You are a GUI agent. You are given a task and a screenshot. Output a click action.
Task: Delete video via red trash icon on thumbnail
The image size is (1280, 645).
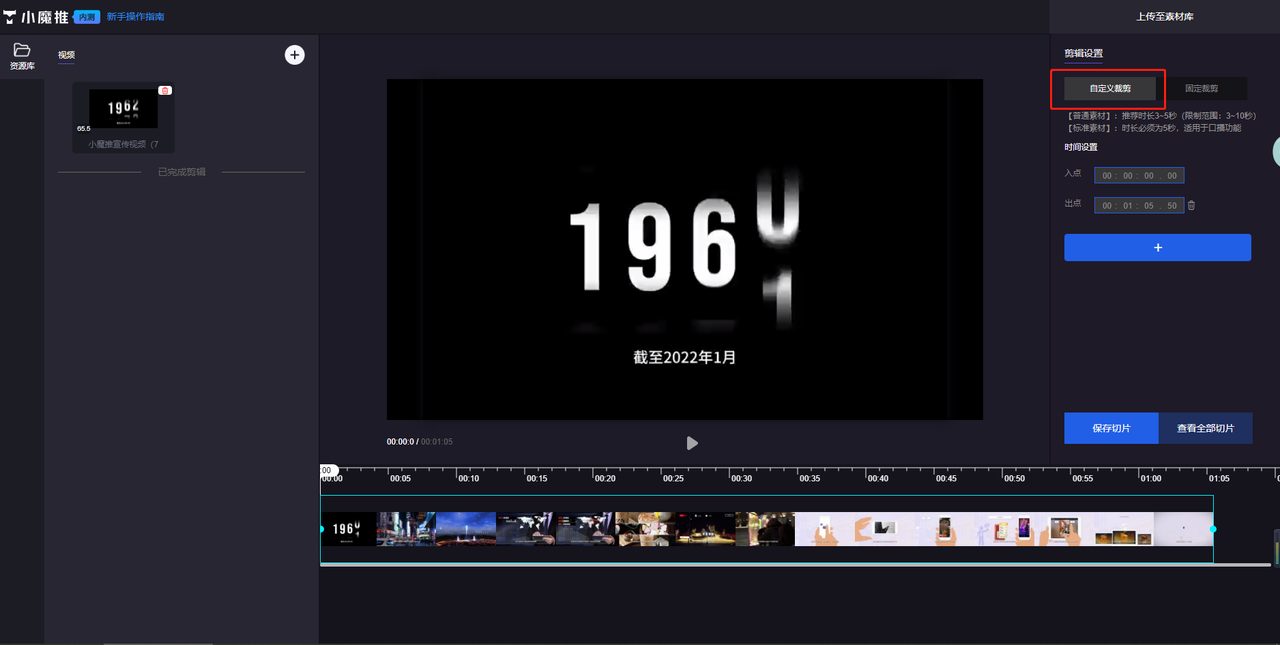coord(165,89)
